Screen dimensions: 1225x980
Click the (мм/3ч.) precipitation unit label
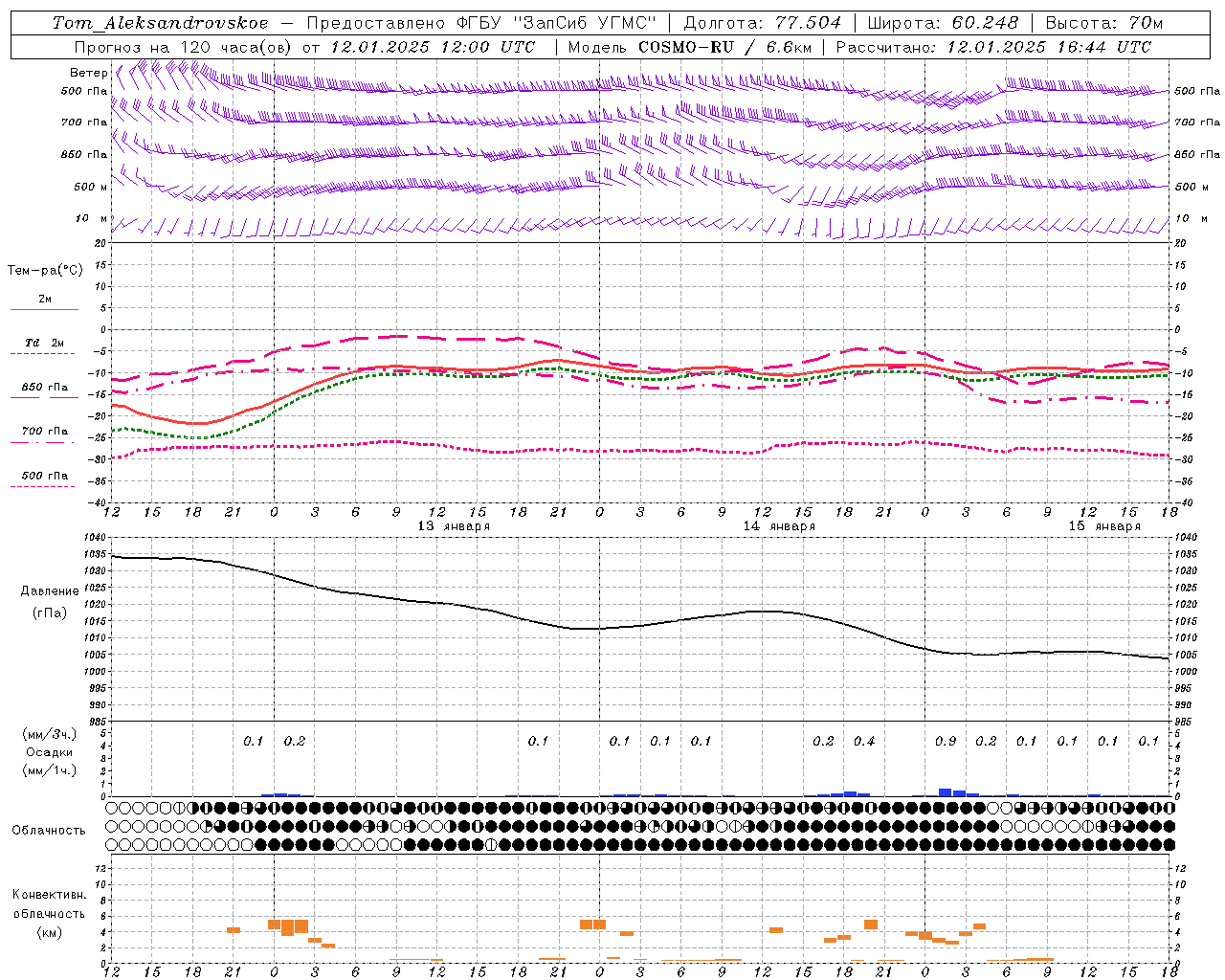click(50, 734)
